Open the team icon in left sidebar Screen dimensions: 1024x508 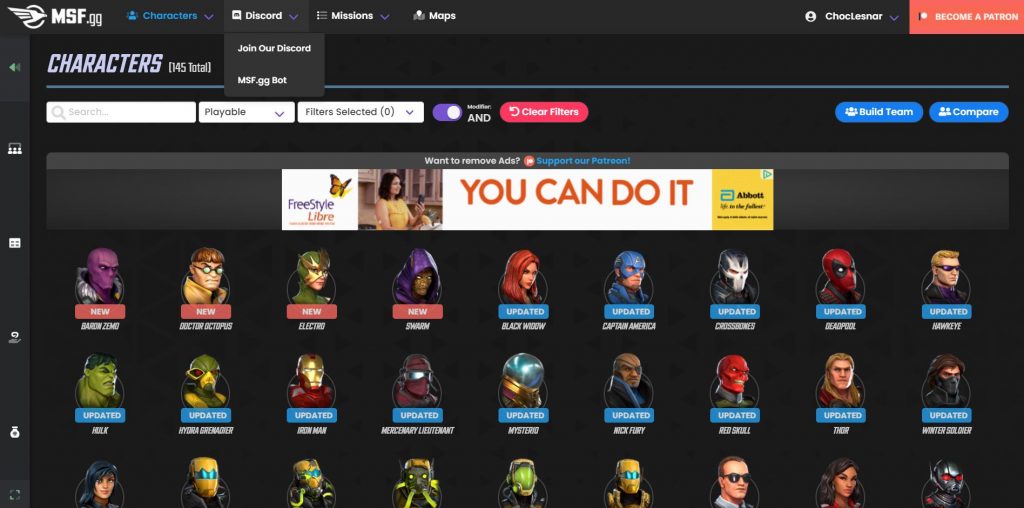(x=14, y=149)
